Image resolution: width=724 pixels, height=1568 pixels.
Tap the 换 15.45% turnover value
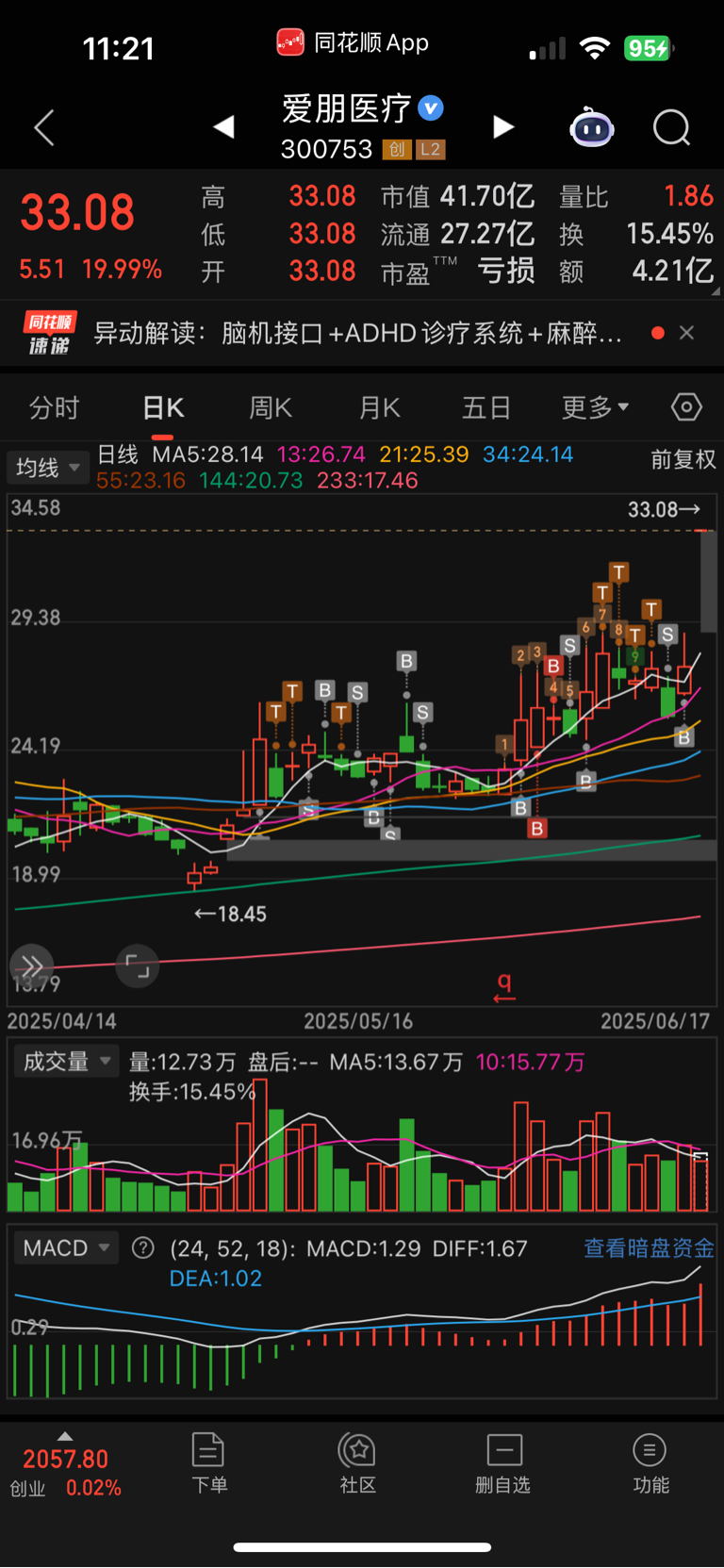click(636, 234)
